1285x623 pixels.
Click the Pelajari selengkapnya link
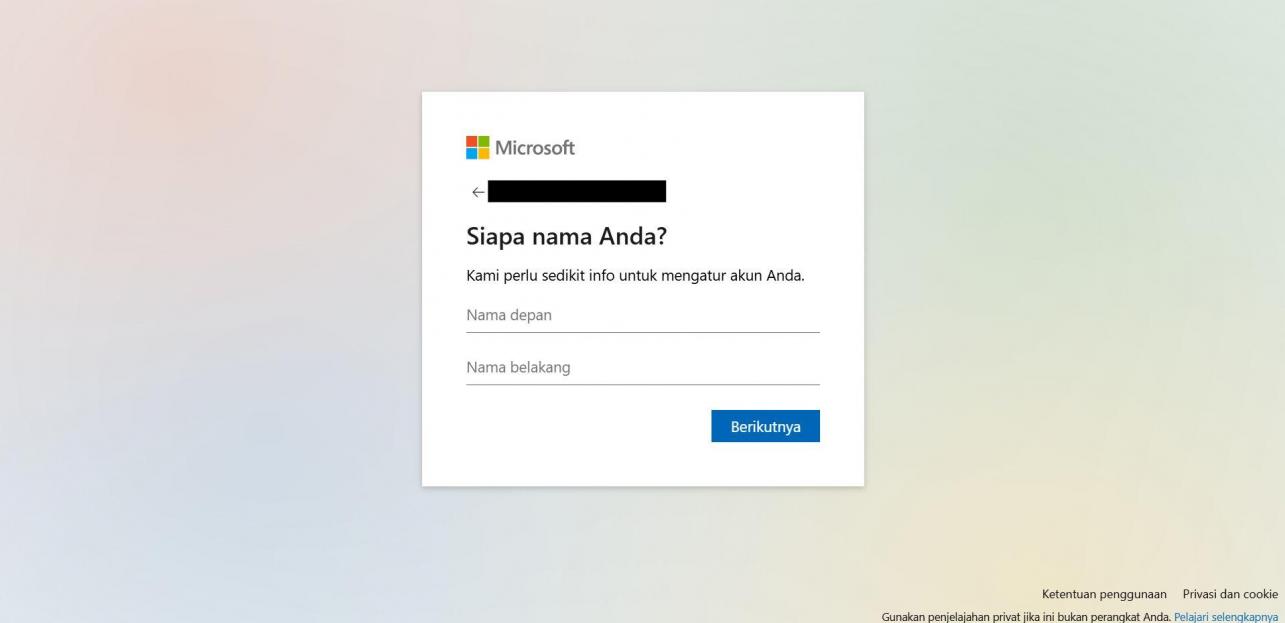click(x=1229, y=615)
